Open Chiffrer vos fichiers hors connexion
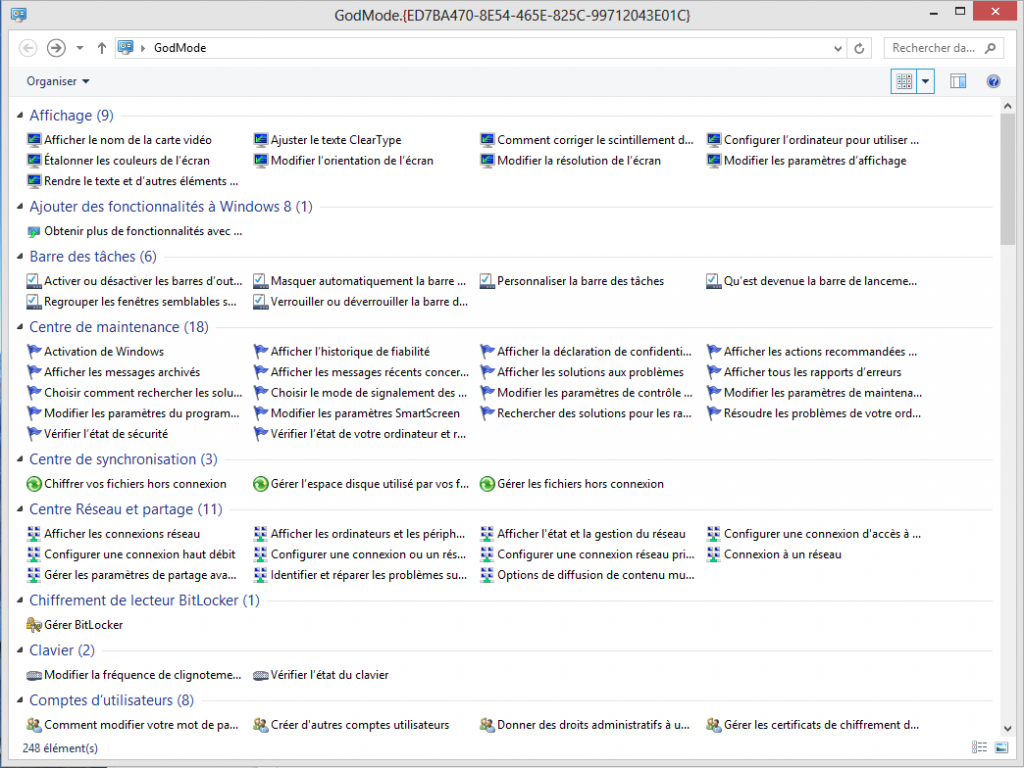The height and width of the screenshot is (768, 1024). [x=134, y=484]
